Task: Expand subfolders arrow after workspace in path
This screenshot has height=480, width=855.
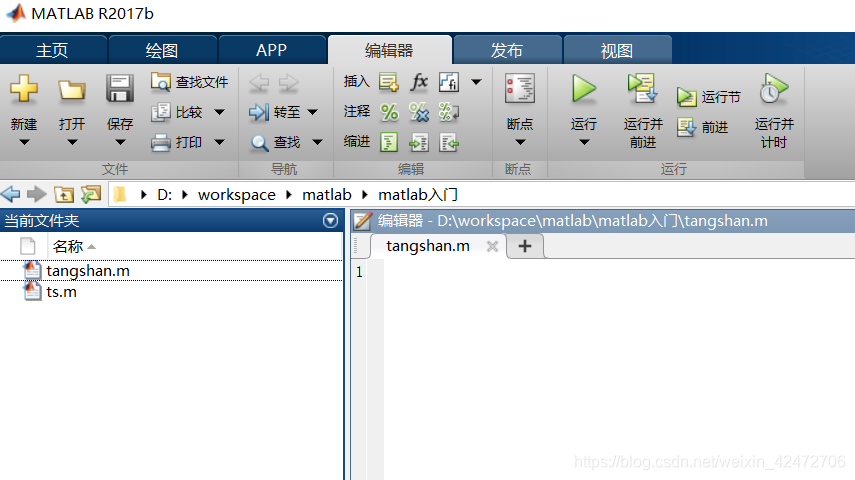Action: coord(289,195)
